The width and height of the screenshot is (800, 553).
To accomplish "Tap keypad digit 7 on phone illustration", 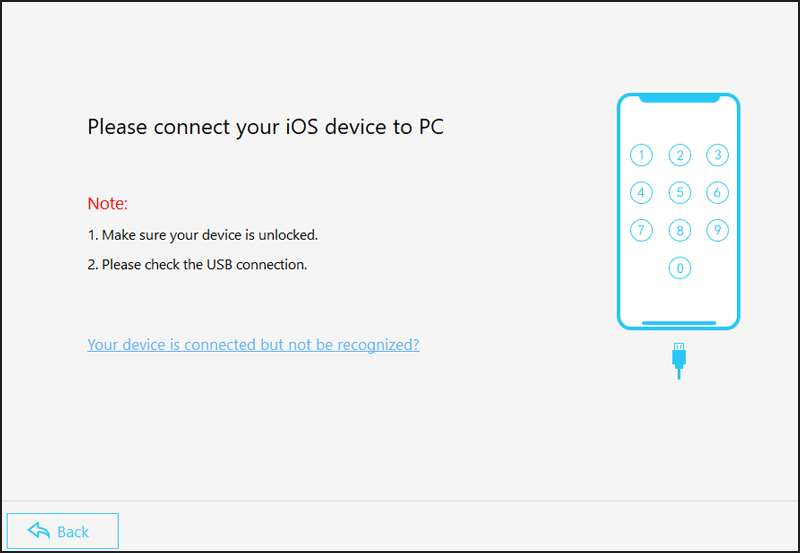I will tap(641, 230).
